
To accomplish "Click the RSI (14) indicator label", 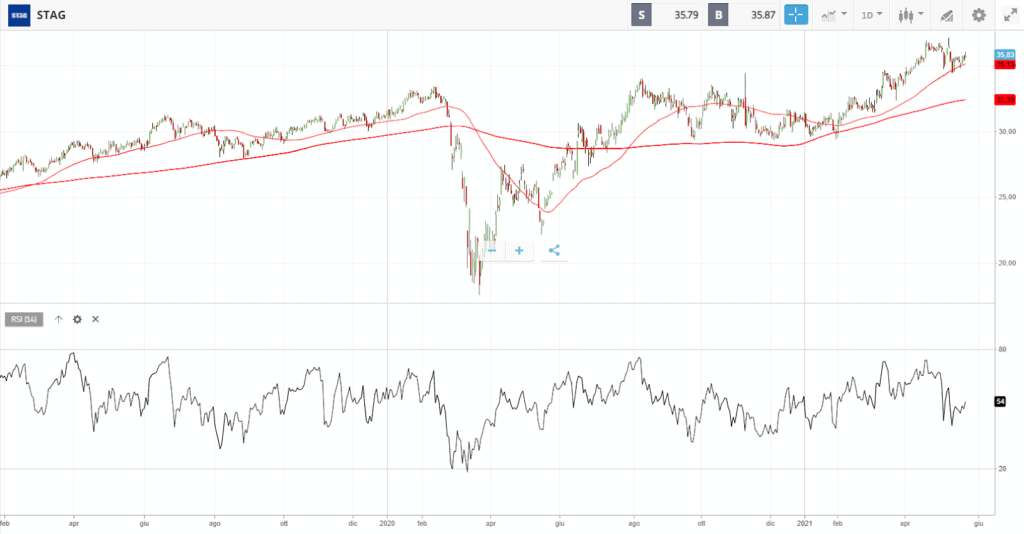I will point(24,319).
